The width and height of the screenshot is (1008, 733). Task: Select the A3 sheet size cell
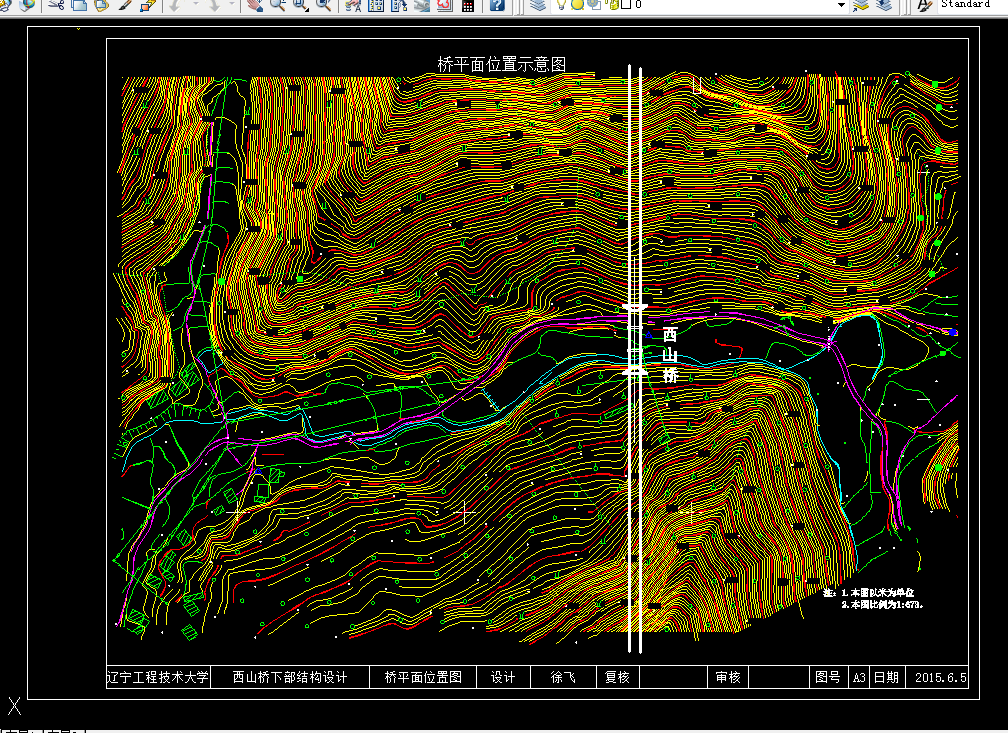click(x=859, y=677)
